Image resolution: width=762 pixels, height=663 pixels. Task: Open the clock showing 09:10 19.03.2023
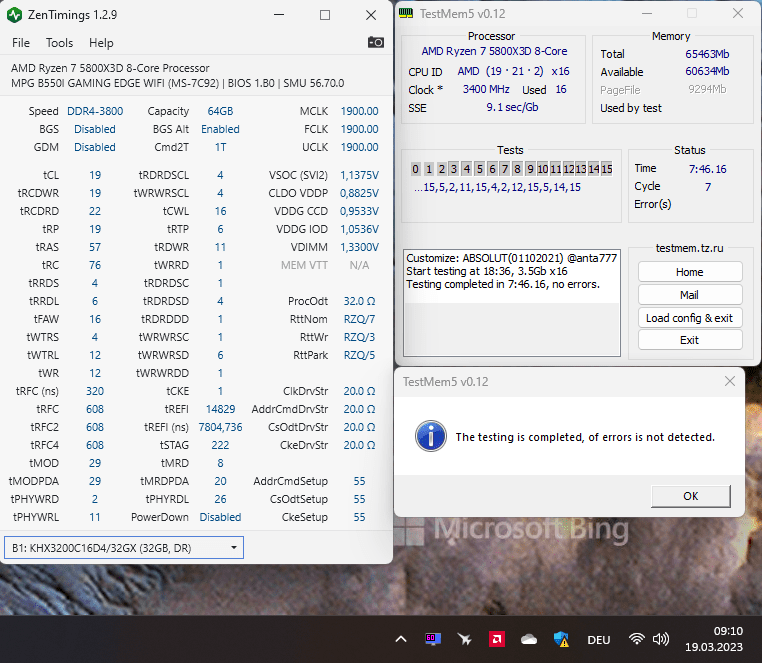pyautogui.click(x=714, y=639)
